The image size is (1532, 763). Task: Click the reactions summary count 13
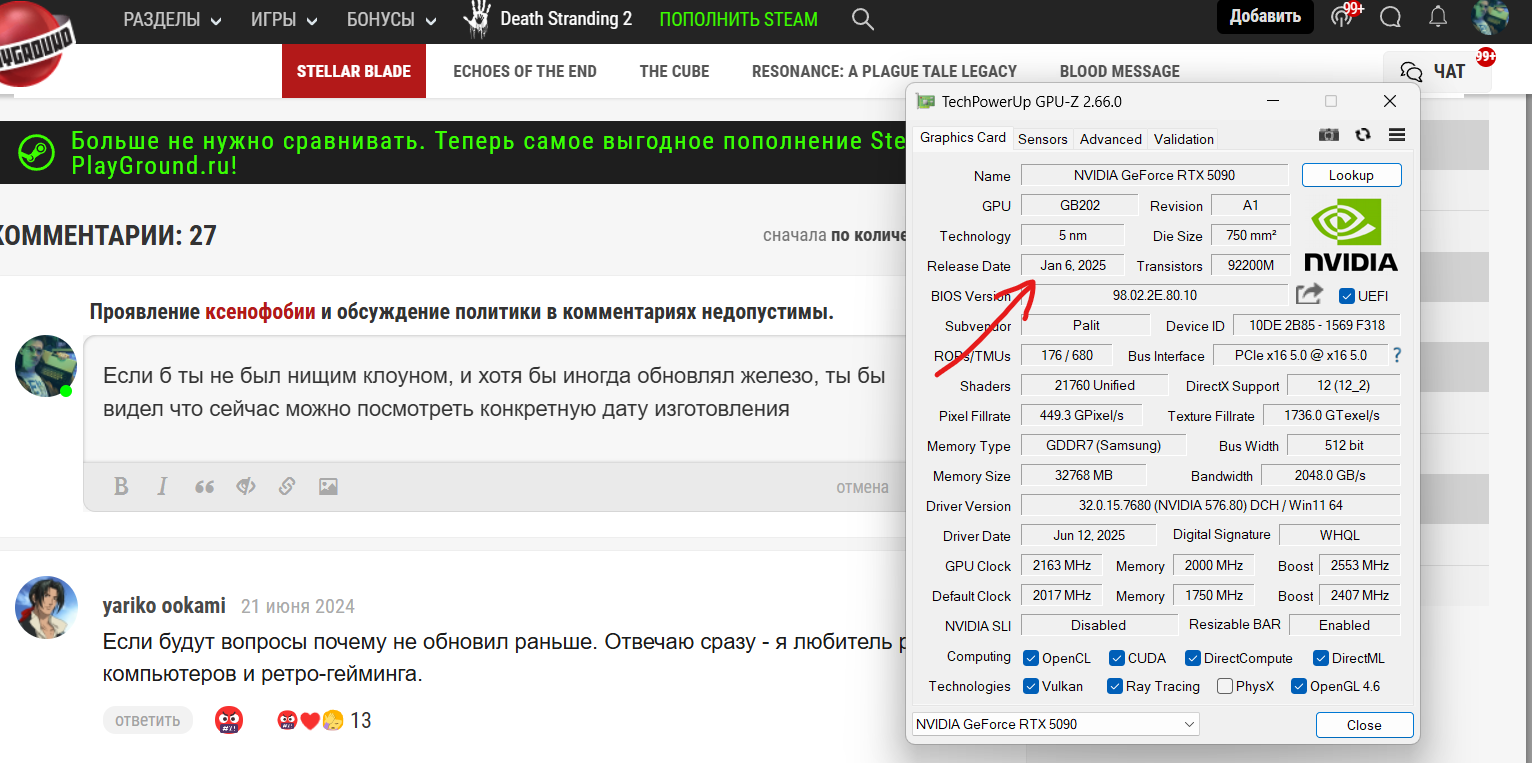click(x=360, y=720)
